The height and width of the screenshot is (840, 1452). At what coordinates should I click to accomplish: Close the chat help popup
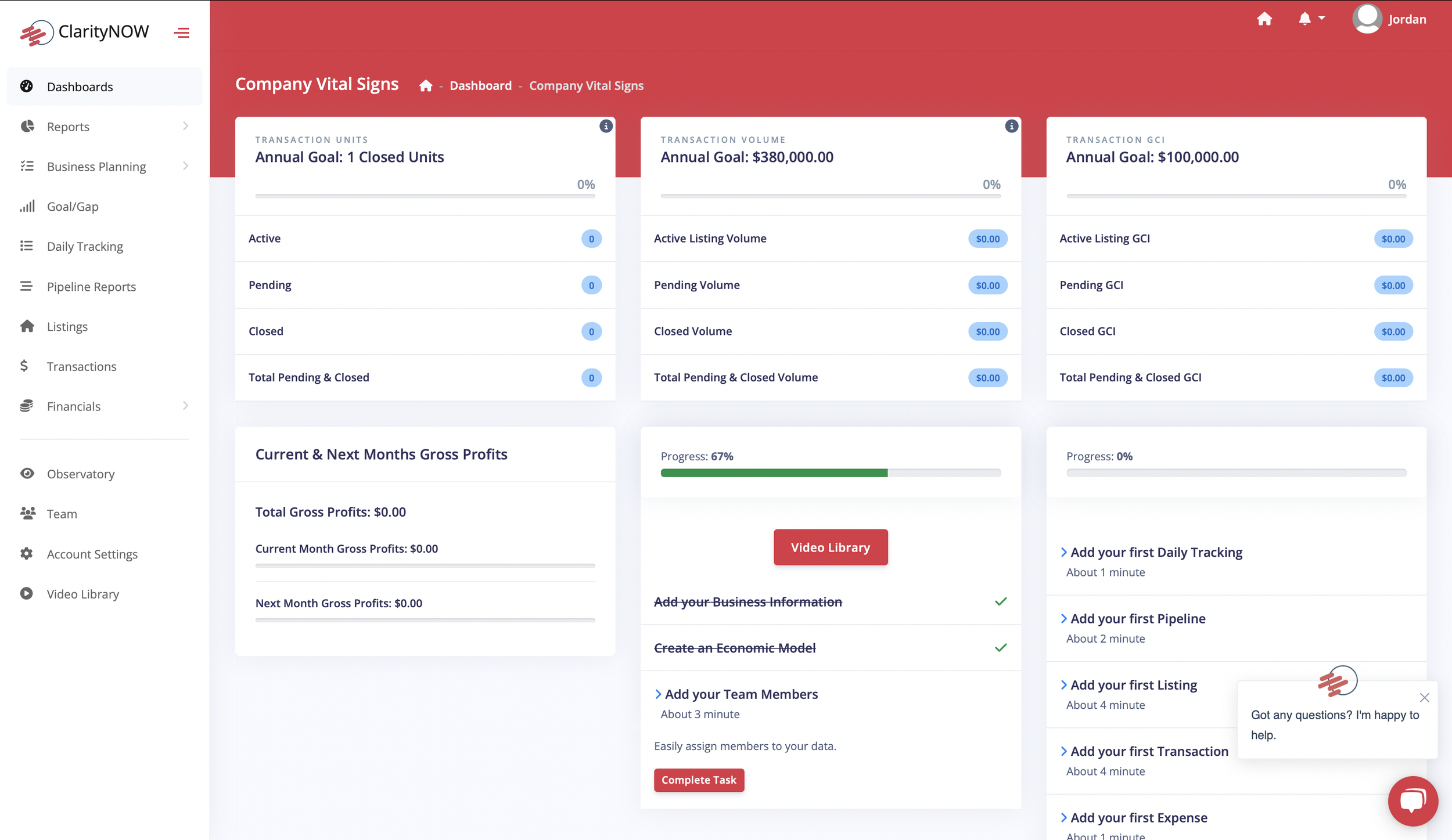pyautogui.click(x=1424, y=697)
